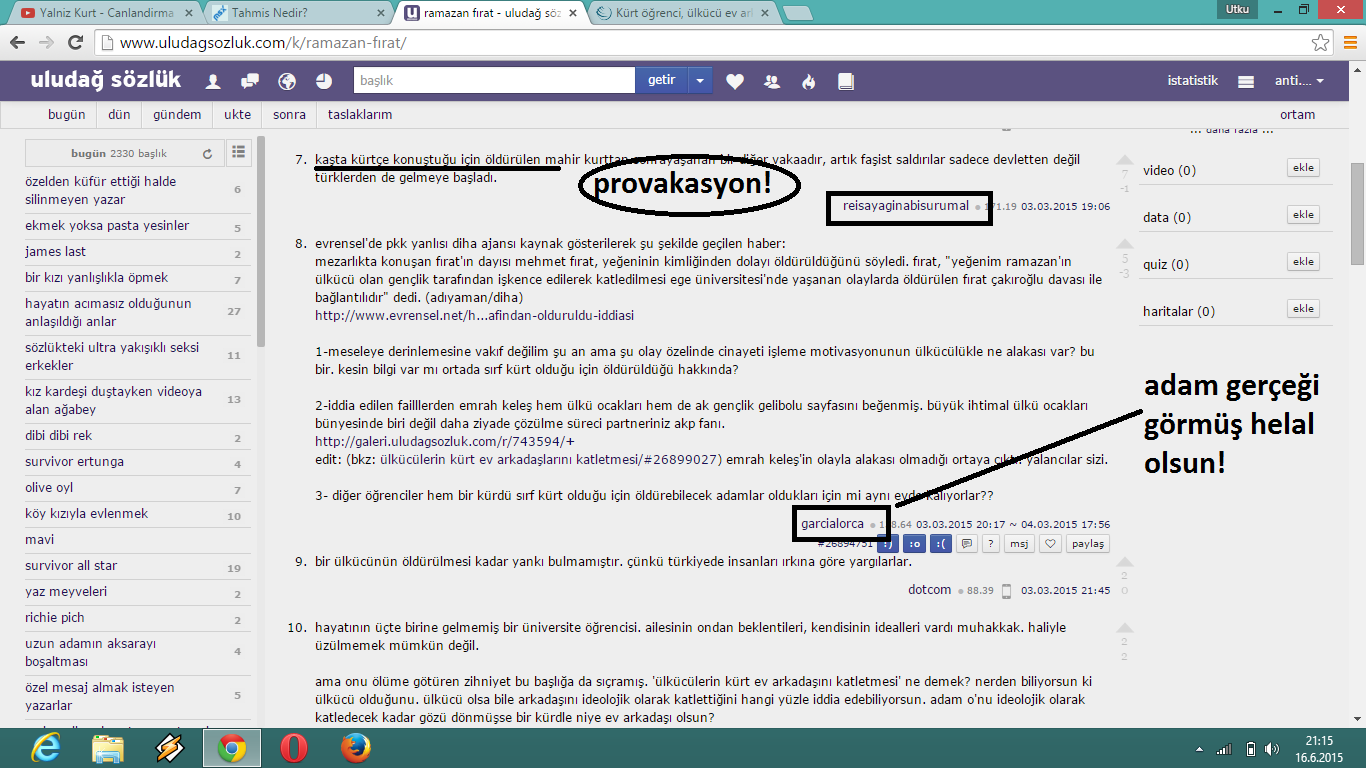1366x768 pixels.
Task: Open the galeri.uludagsozluk.com image link
Action: coord(445,442)
